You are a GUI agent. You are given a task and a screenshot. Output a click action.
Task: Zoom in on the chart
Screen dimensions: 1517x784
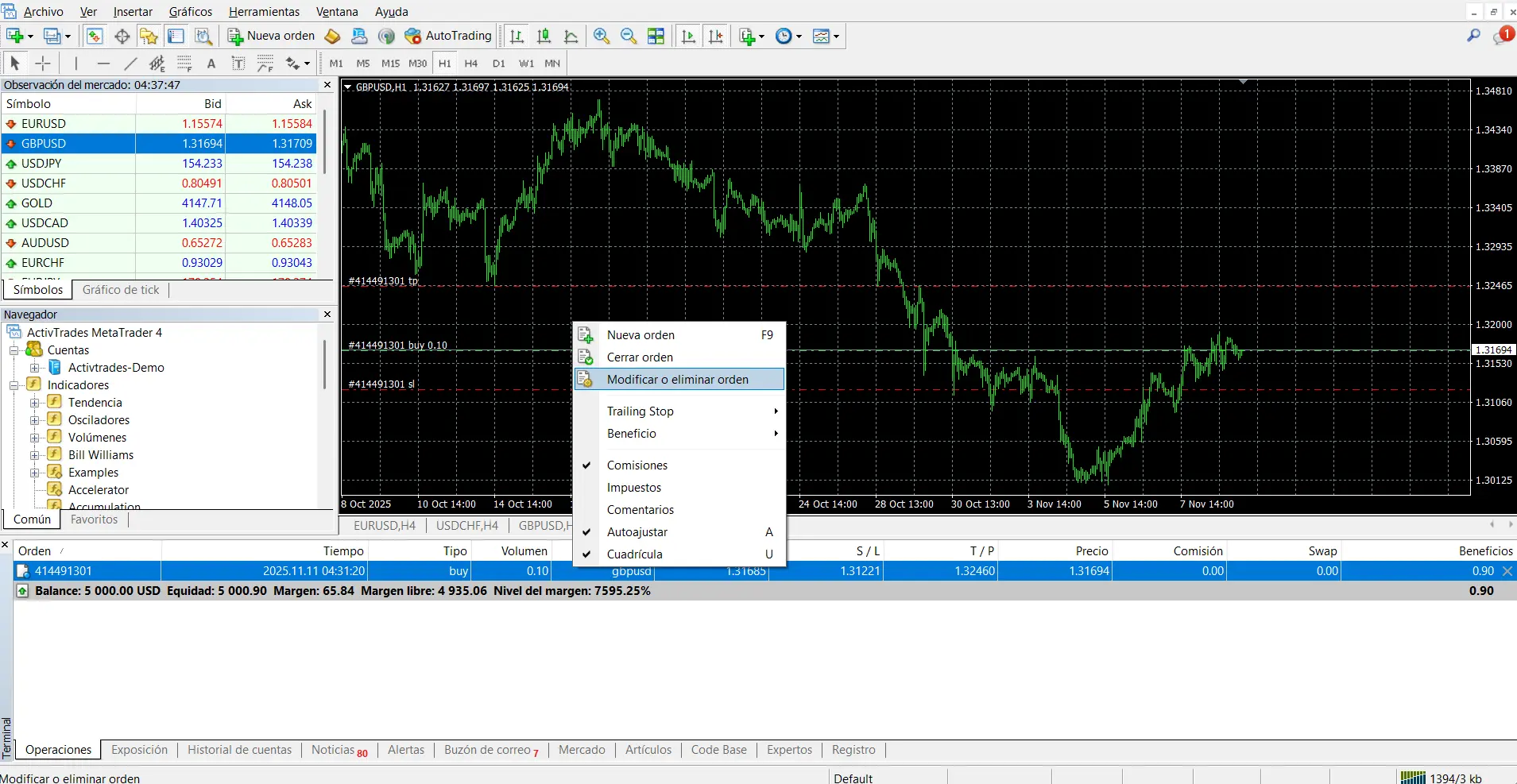pos(602,36)
